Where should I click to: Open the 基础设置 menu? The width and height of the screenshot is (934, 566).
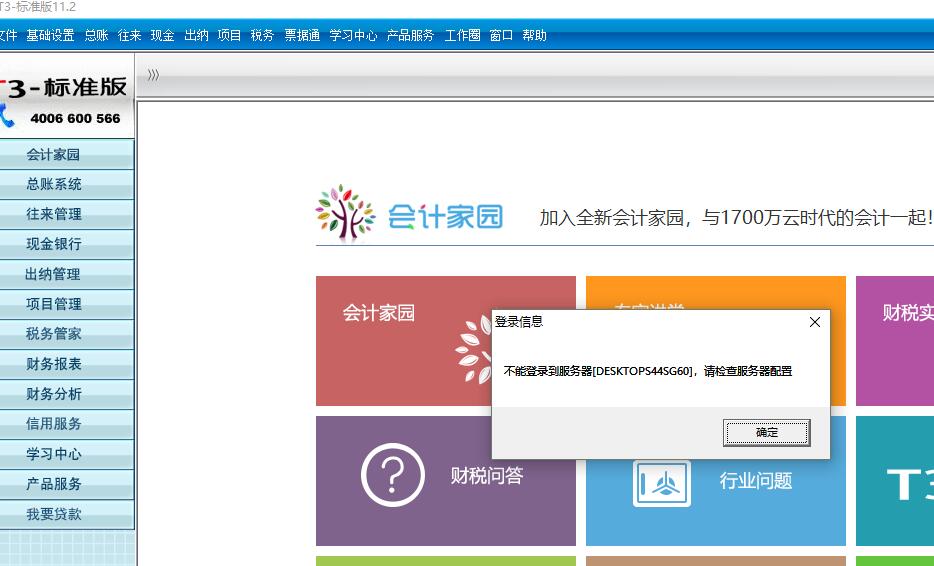pos(50,36)
